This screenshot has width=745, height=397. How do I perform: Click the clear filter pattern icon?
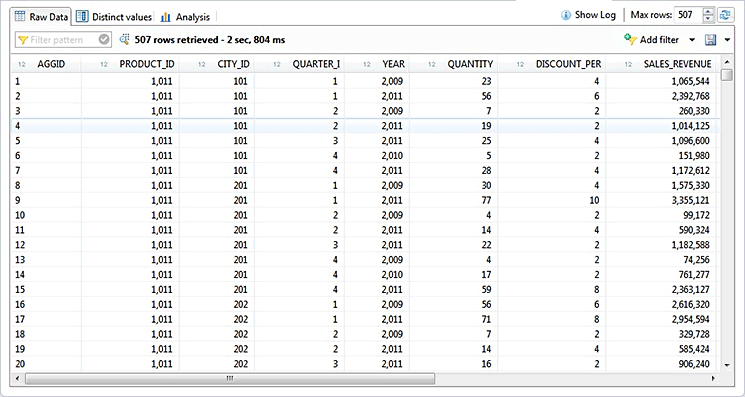click(104, 40)
